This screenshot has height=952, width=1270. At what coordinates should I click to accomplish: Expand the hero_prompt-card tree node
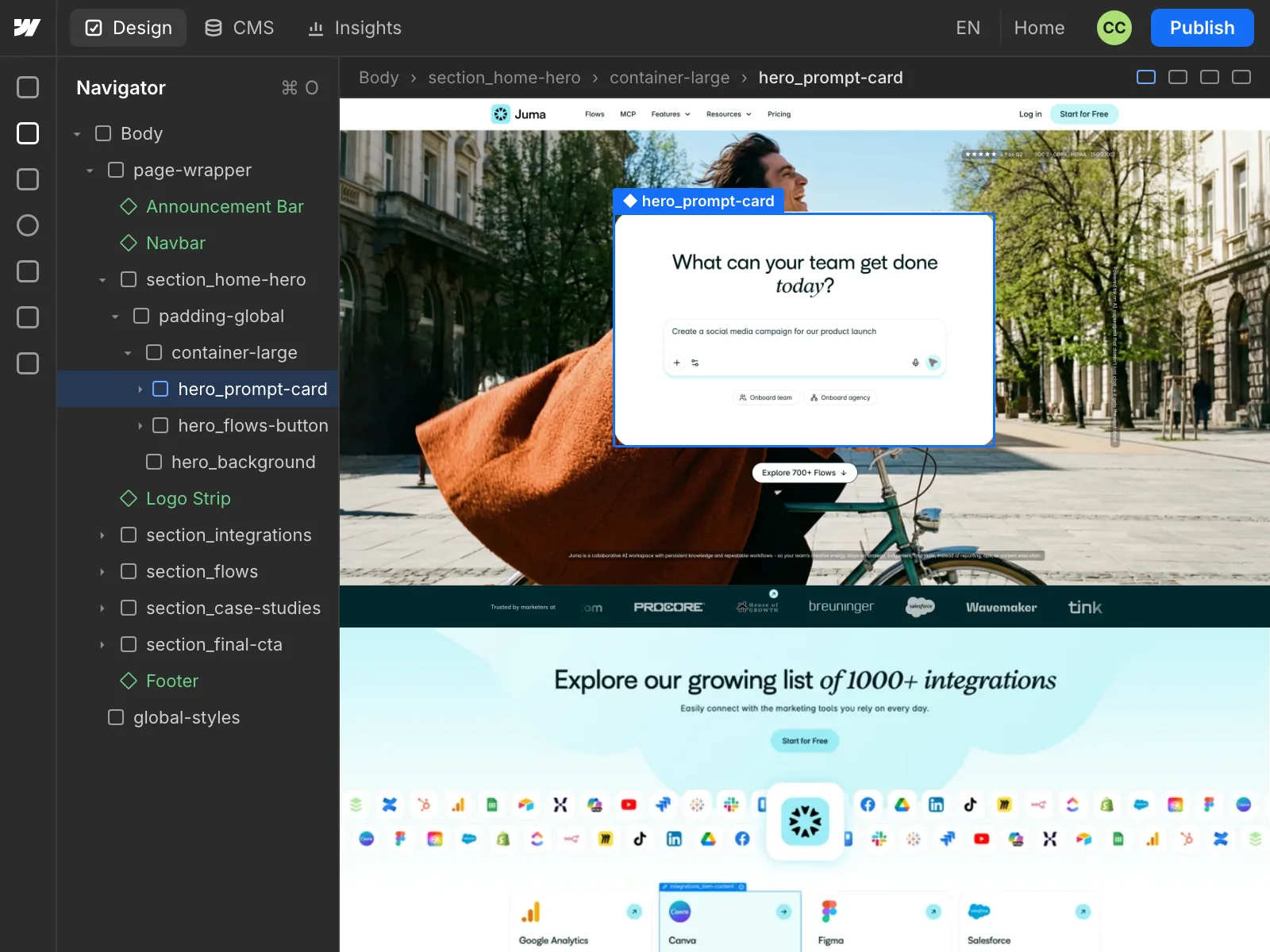click(x=140, y=390)
